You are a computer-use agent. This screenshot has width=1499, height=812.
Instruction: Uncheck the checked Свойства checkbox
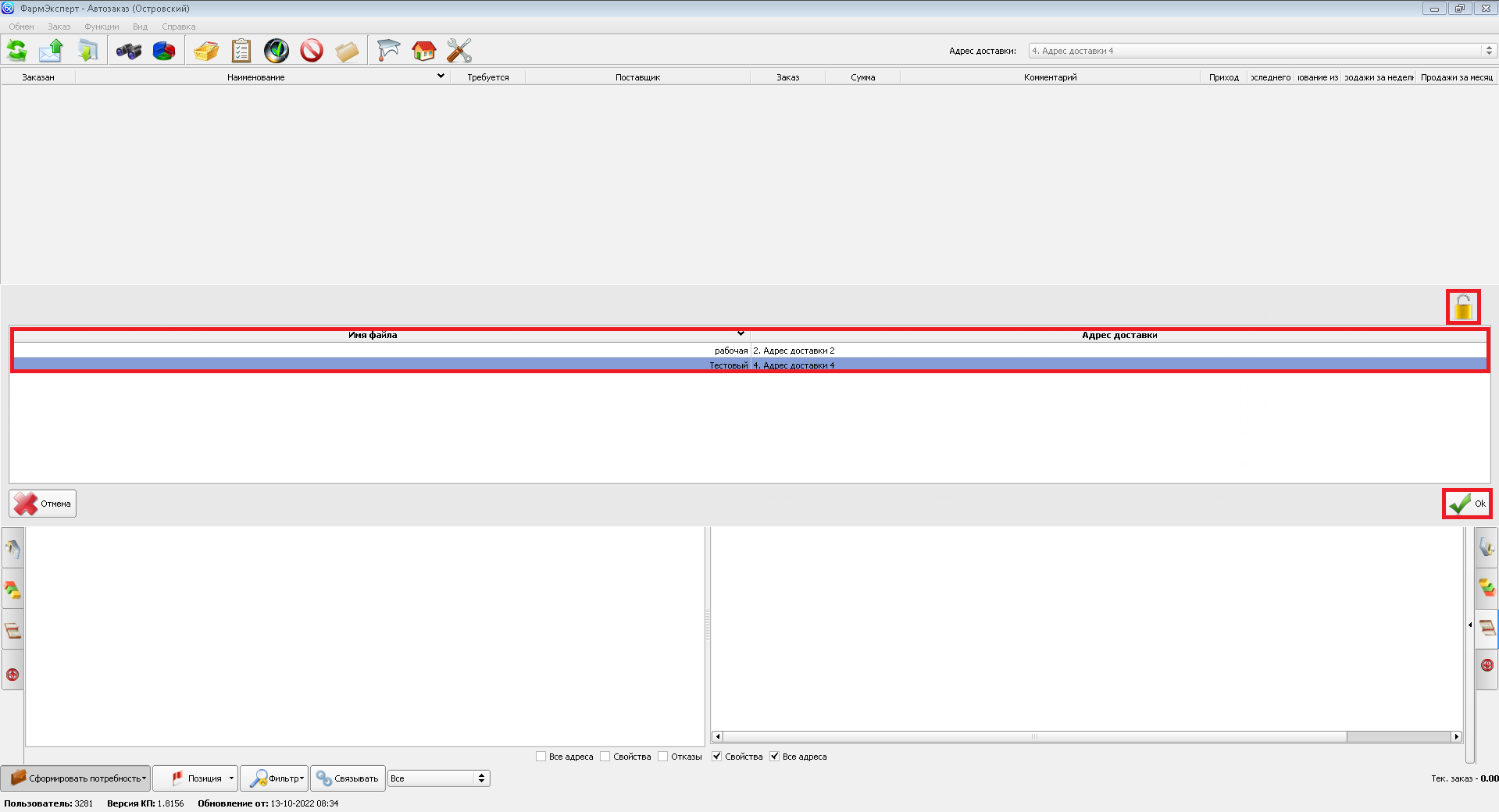(x=717, y=757)
